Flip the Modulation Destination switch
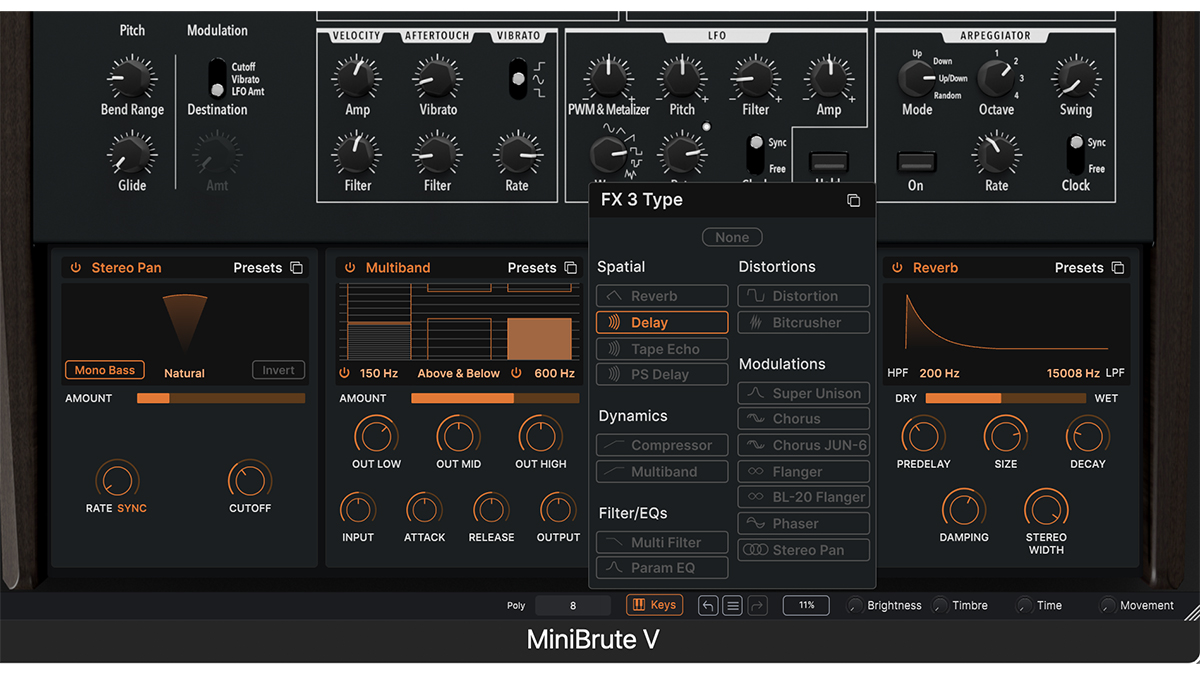 tap(216, 78)
